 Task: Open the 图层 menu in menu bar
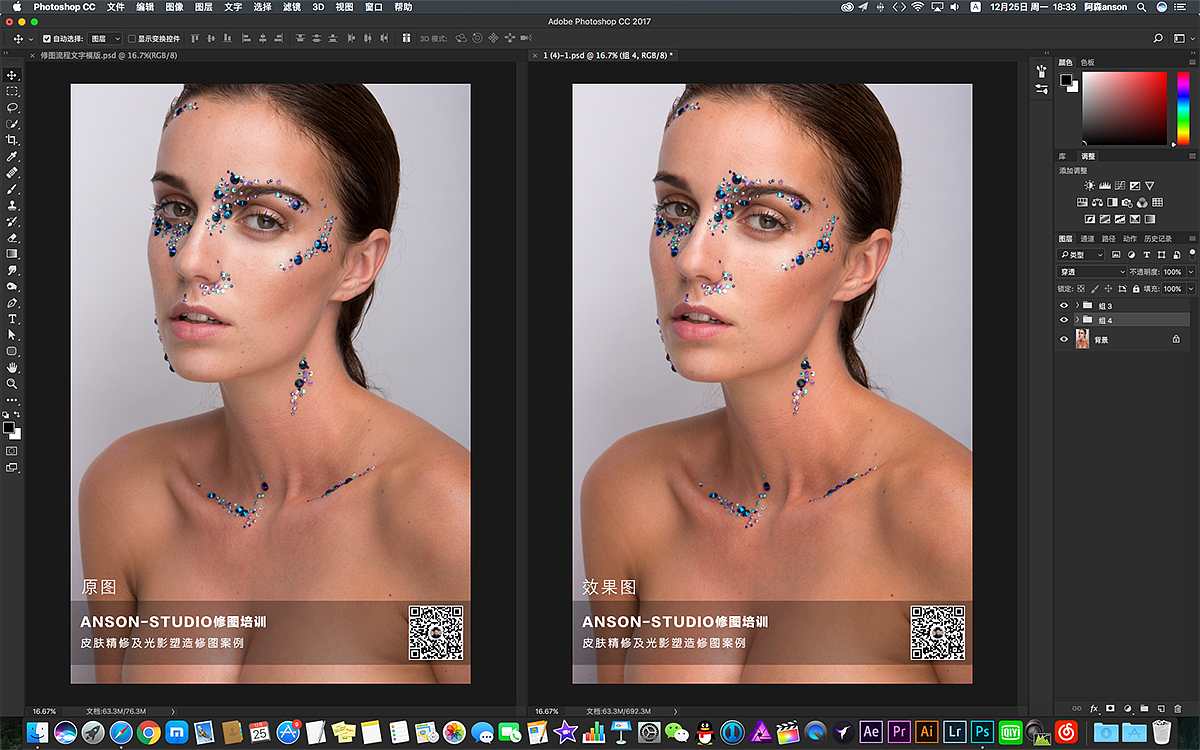(x=203, y=7)
